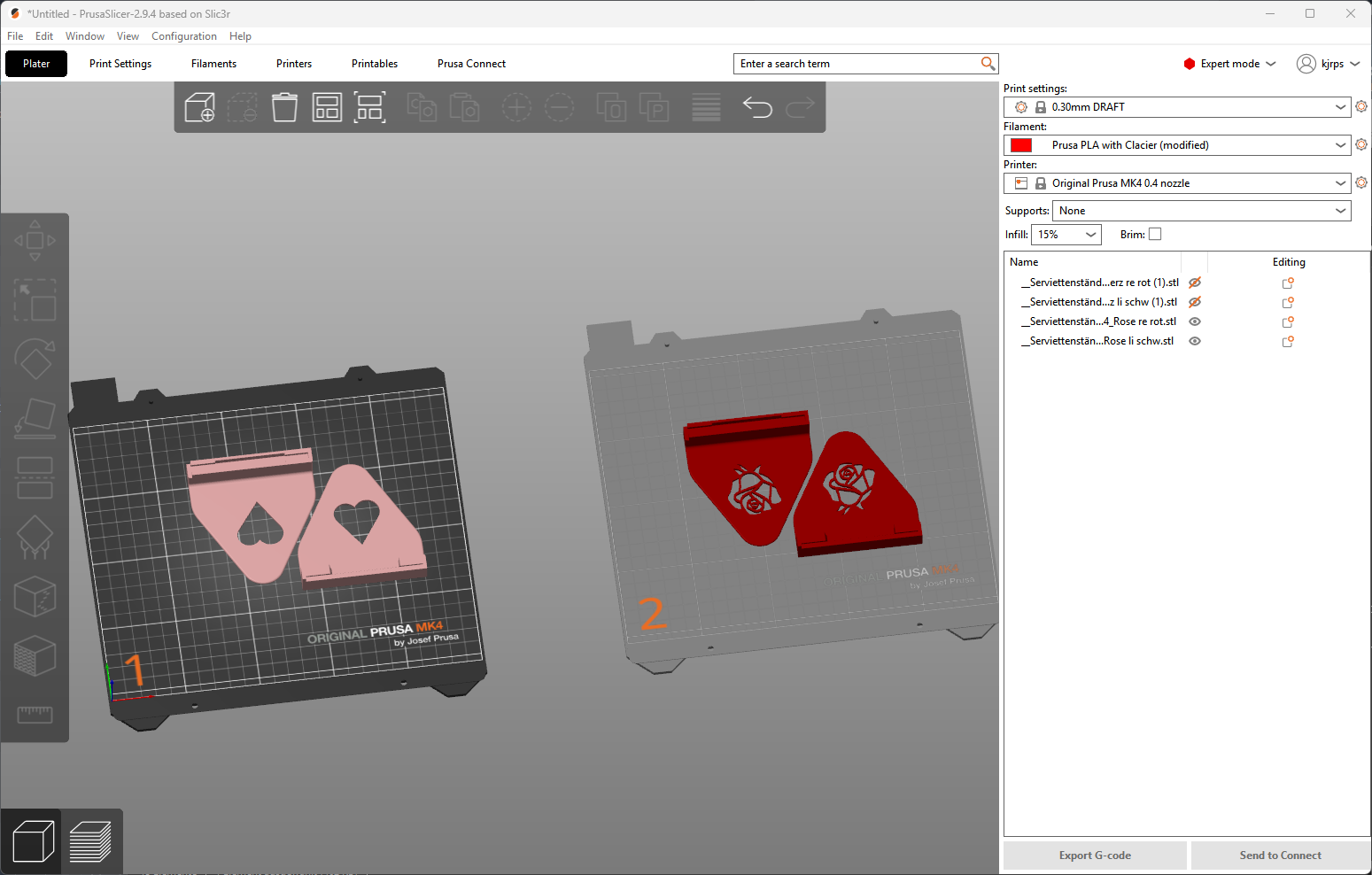Switch to 3D editor view
Image resolution: width=1372 pixels, height=875 pixels.
point(34,840)
